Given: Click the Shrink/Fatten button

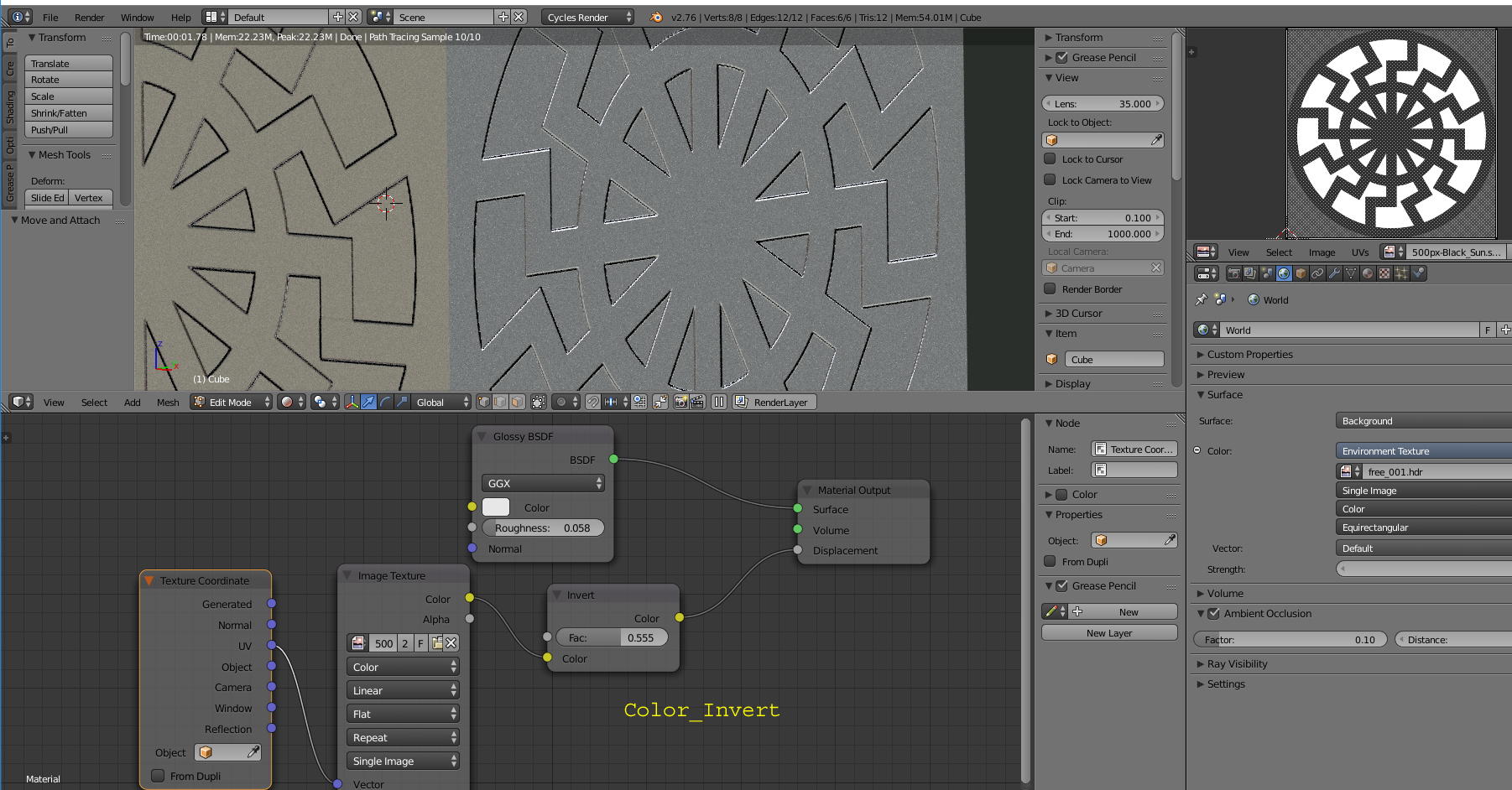Looking at the screenshot, I should click(x=69, y=113).
